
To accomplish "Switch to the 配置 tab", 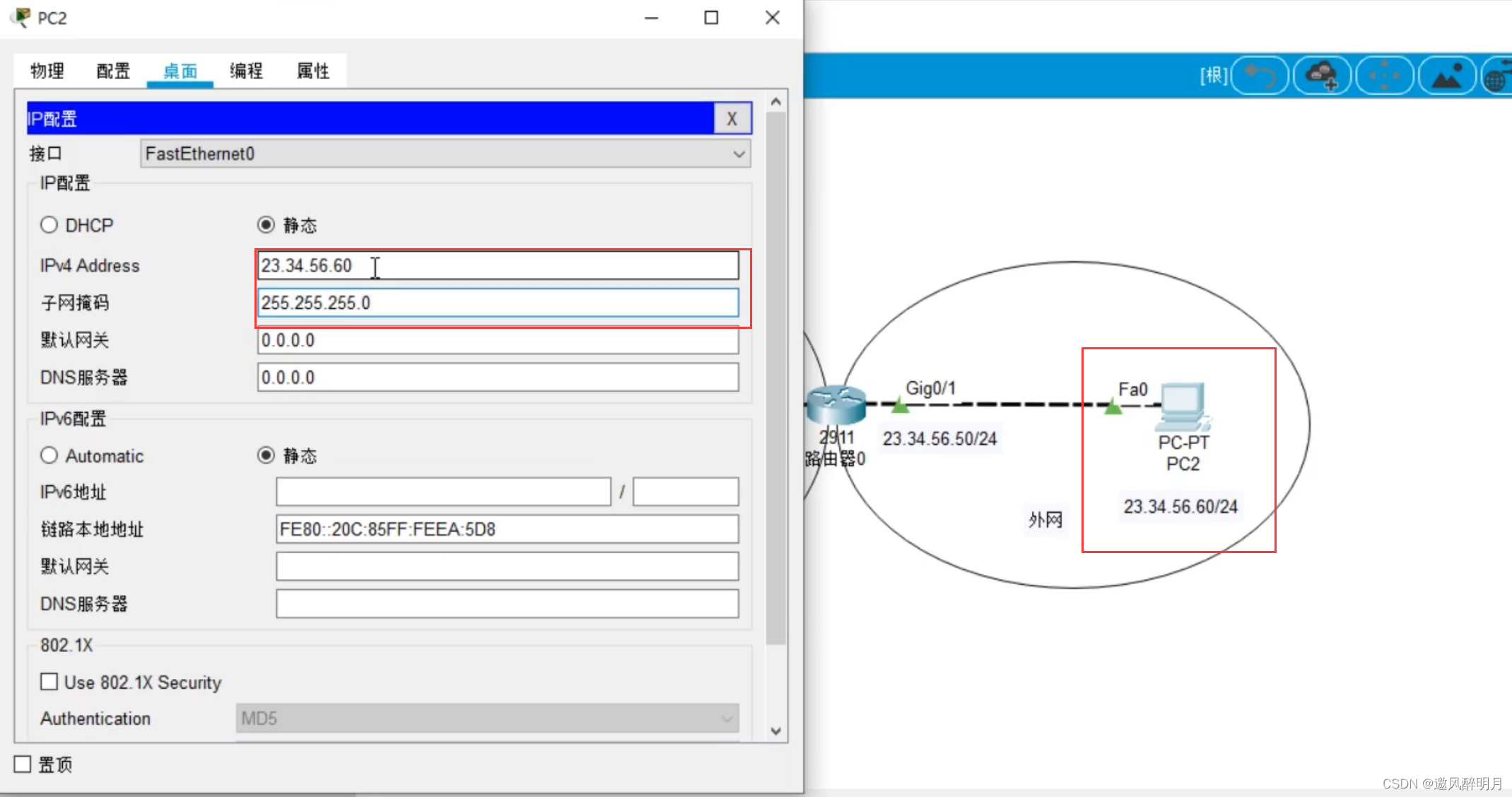I will coord(113,71).
